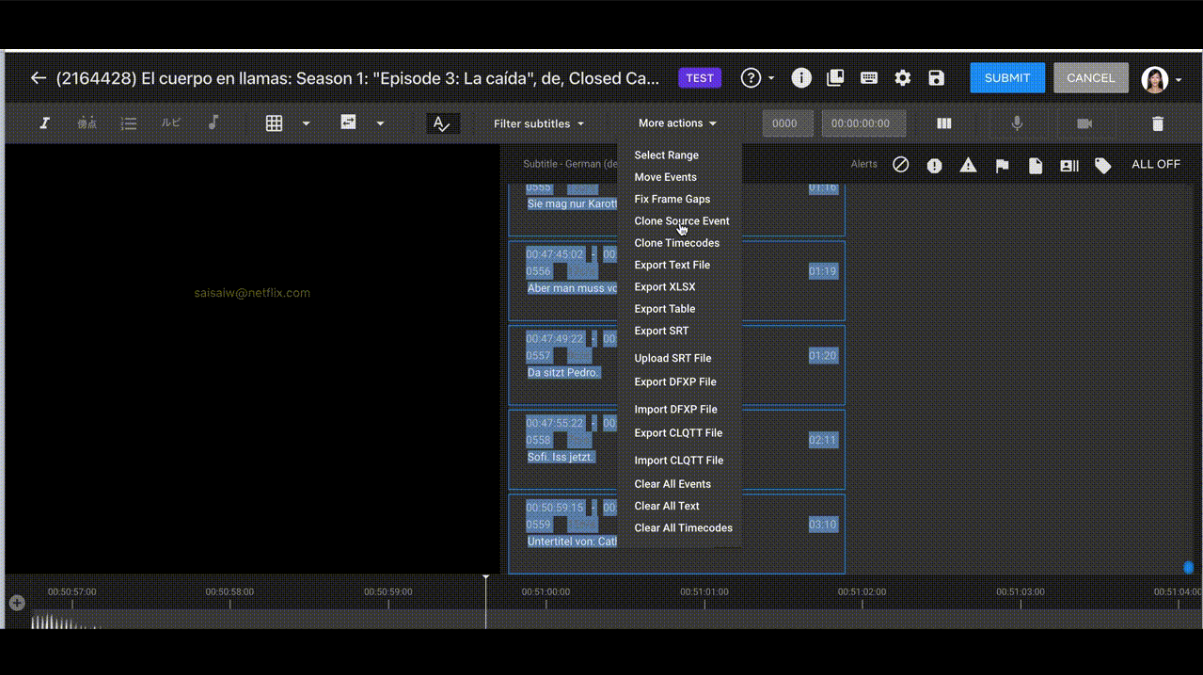Expand the Filter subtitles dropdown

(538, 124)
